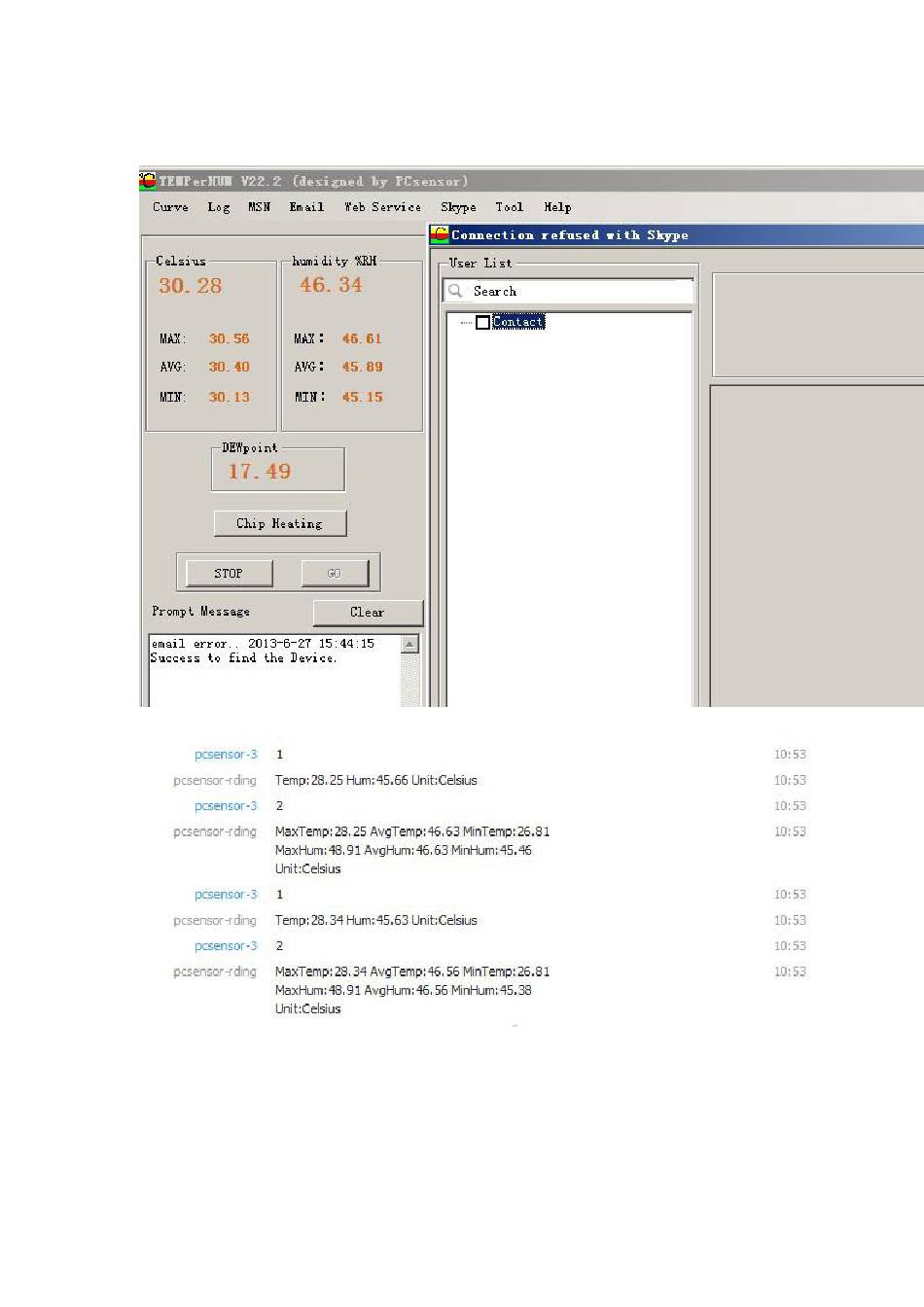Viewport: 924px width, 1307px height.
Task: Click the DEWpoint value 17.49
Action: (x=260, y=472)
